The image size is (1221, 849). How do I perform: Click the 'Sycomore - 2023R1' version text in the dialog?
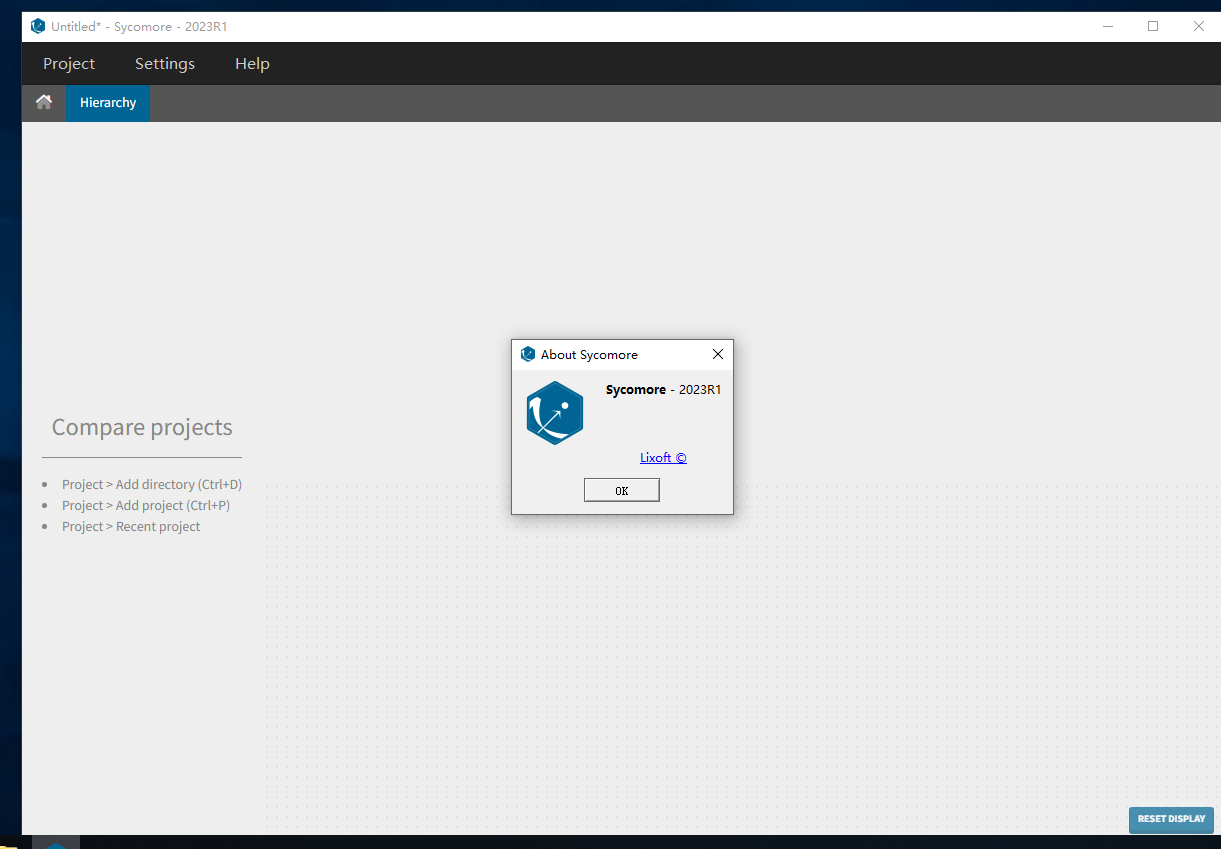(x=663, y=390)
